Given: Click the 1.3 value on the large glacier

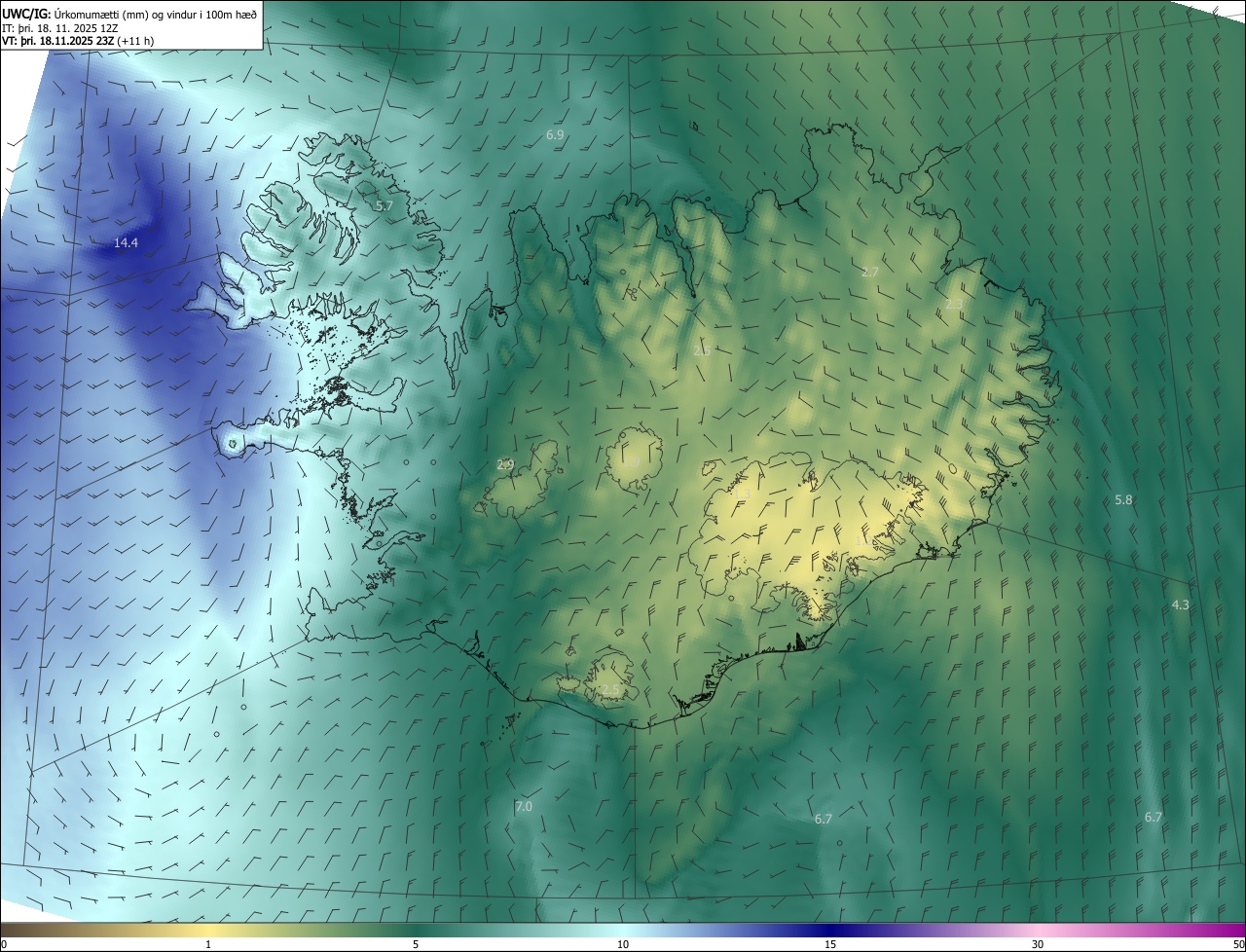Looking at the screenshot, I should 743,494.
